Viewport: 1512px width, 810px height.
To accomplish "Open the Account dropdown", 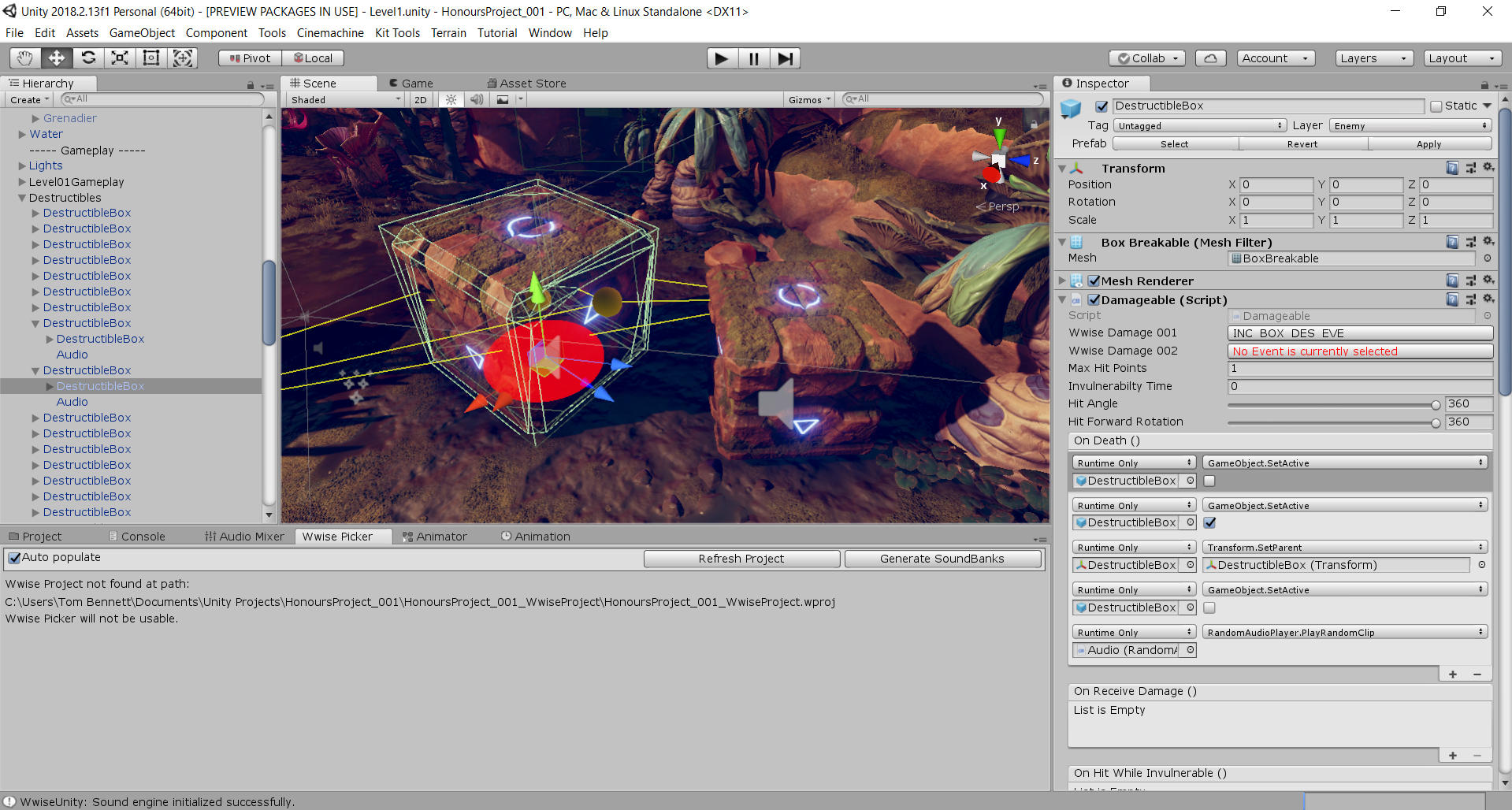I will click(x=1275, y=58).
